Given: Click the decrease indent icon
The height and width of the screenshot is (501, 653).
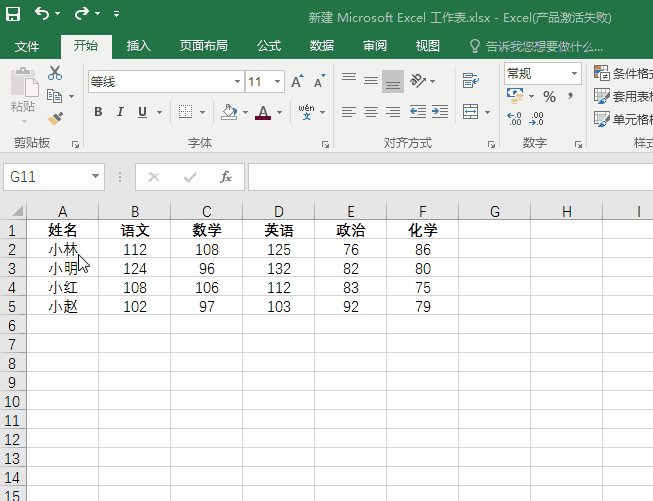Looking at the screenshot, I should [x=418, y=112].
